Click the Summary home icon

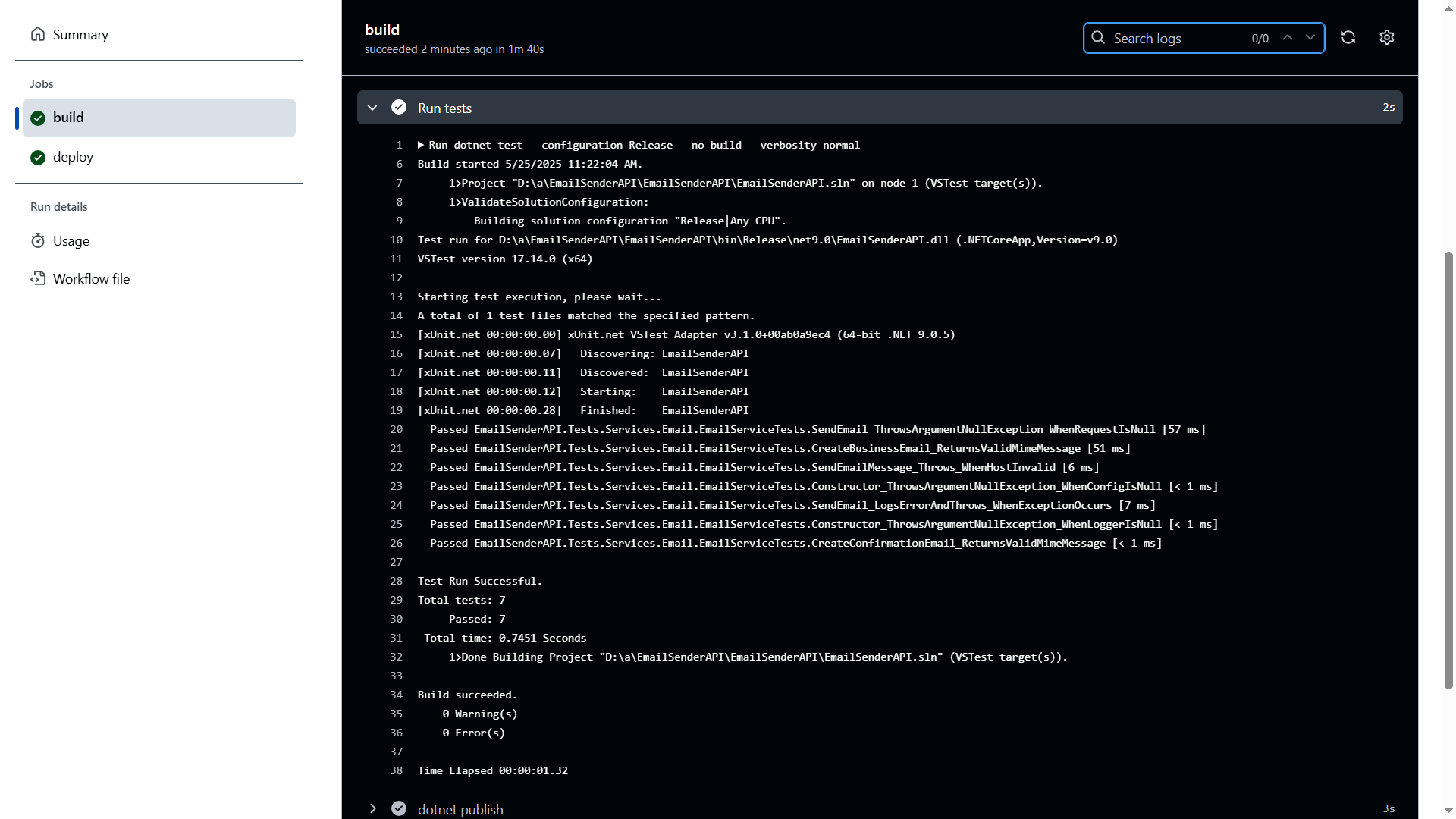click(x=38, y=34)
